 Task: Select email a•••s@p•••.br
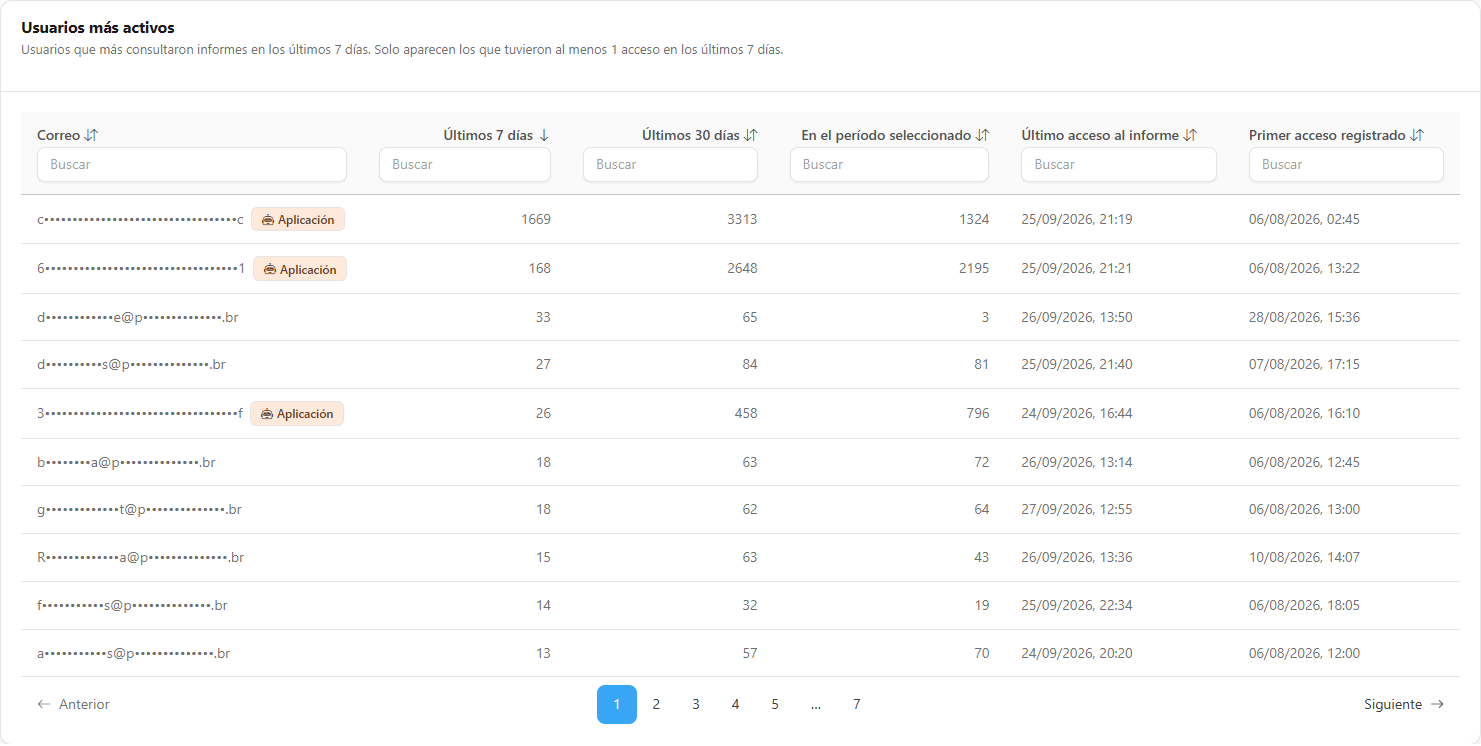pyautogui.click(x=134, y=653)
